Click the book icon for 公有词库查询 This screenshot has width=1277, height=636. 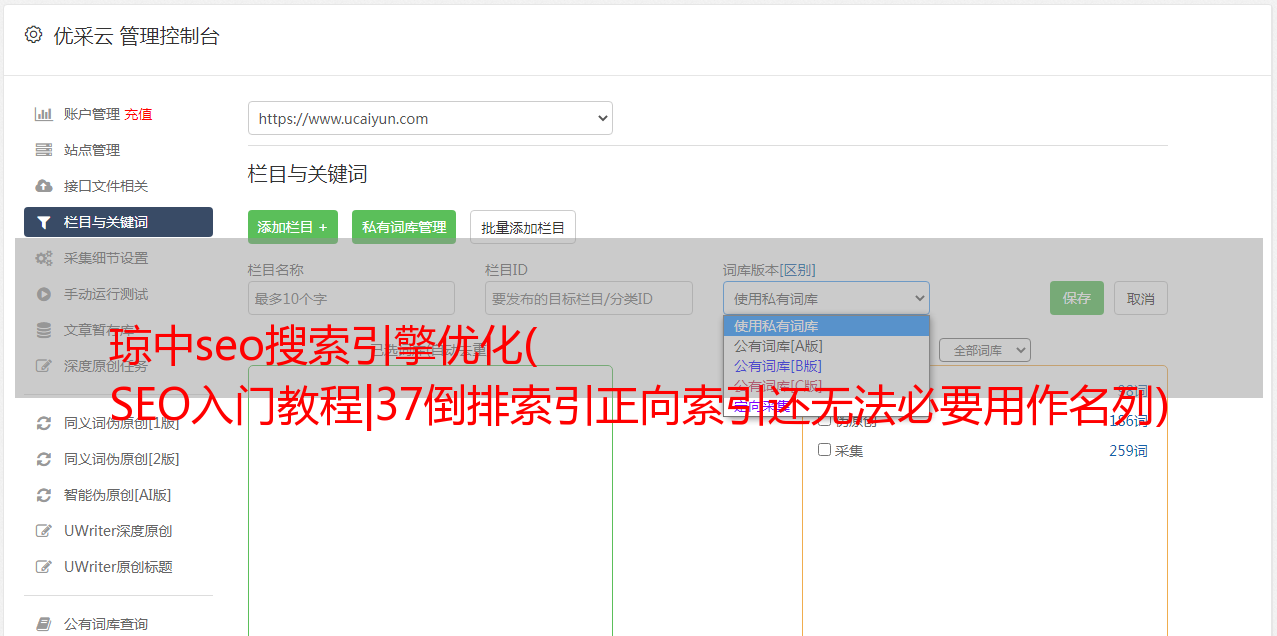click(43, 624)
